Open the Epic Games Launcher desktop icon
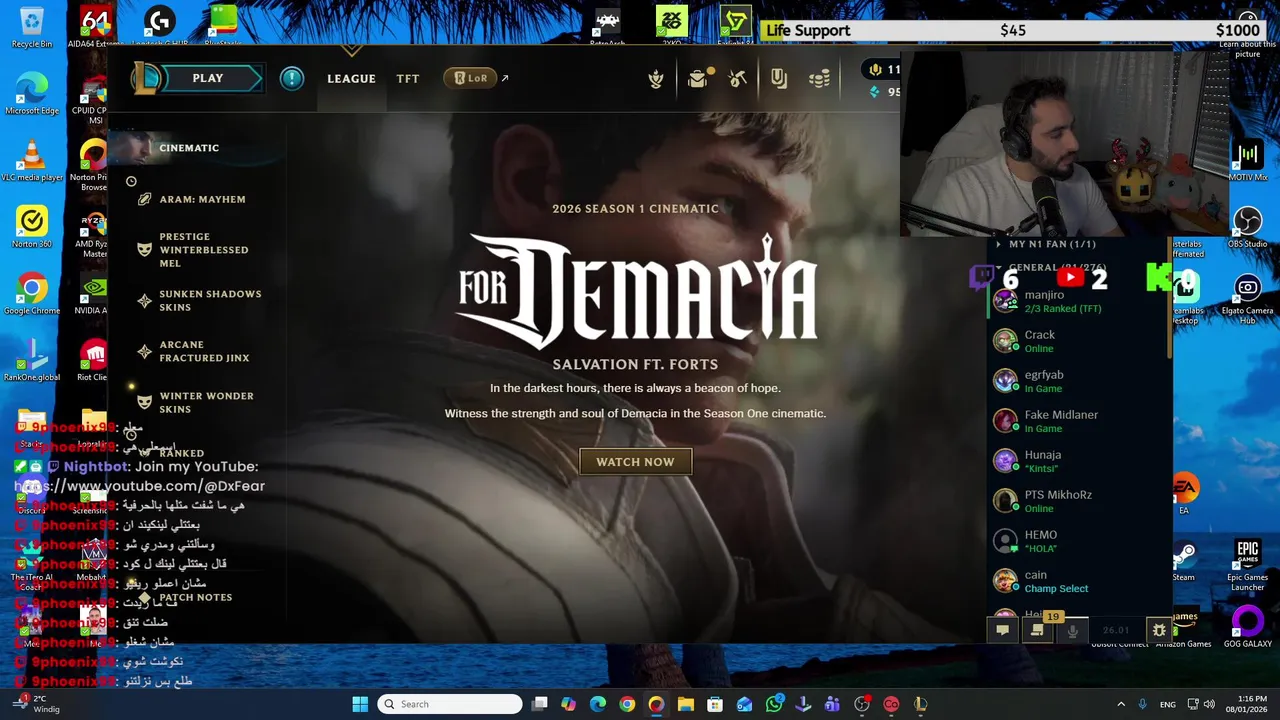Image resolution: width=1280 pixels, height=720 pixels. pyautogui.click(x=1247, y=564)
